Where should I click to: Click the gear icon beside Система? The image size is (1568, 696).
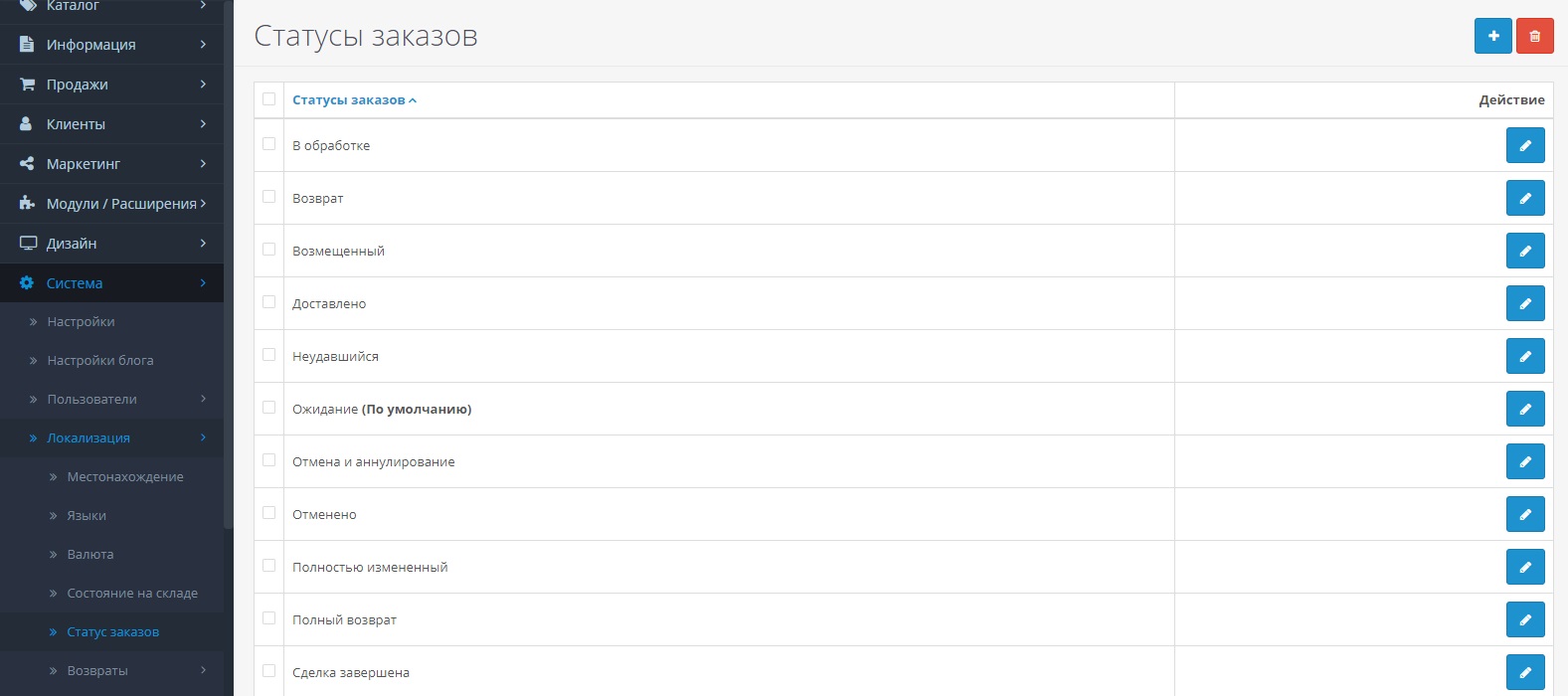point(27,283)
